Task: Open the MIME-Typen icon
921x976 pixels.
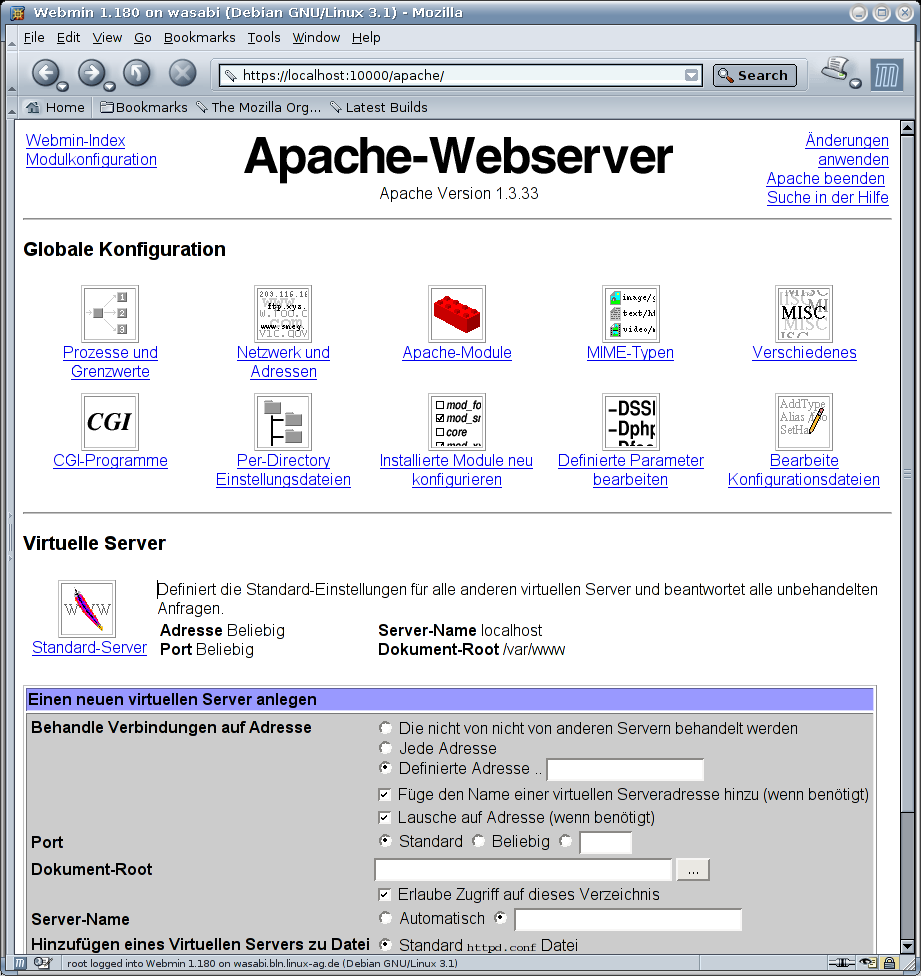Action: pyautogui.click(x=630, y=314)
